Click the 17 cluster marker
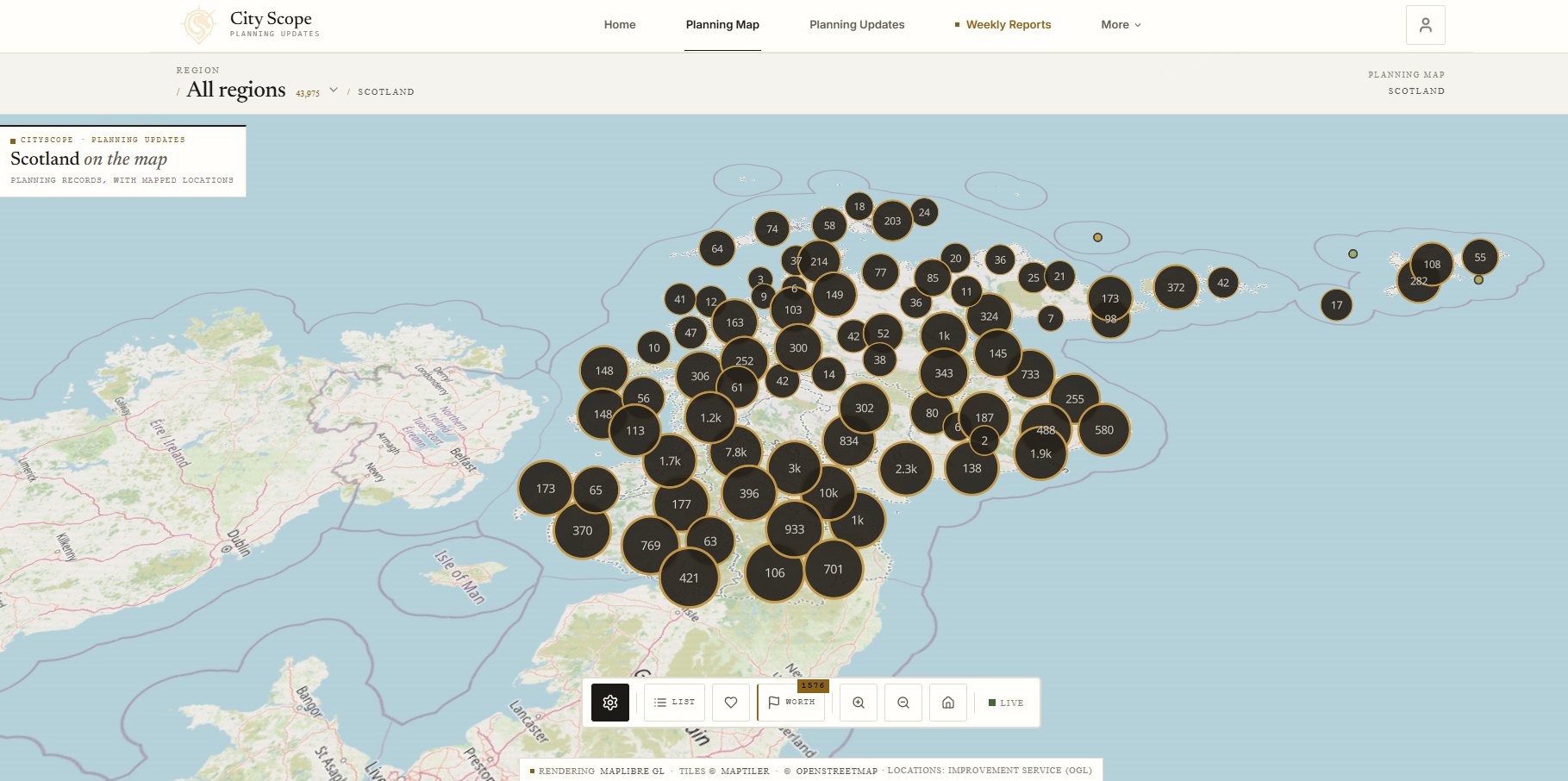Viewport: 1568px width, 781px height. [x=1336, y=304]
